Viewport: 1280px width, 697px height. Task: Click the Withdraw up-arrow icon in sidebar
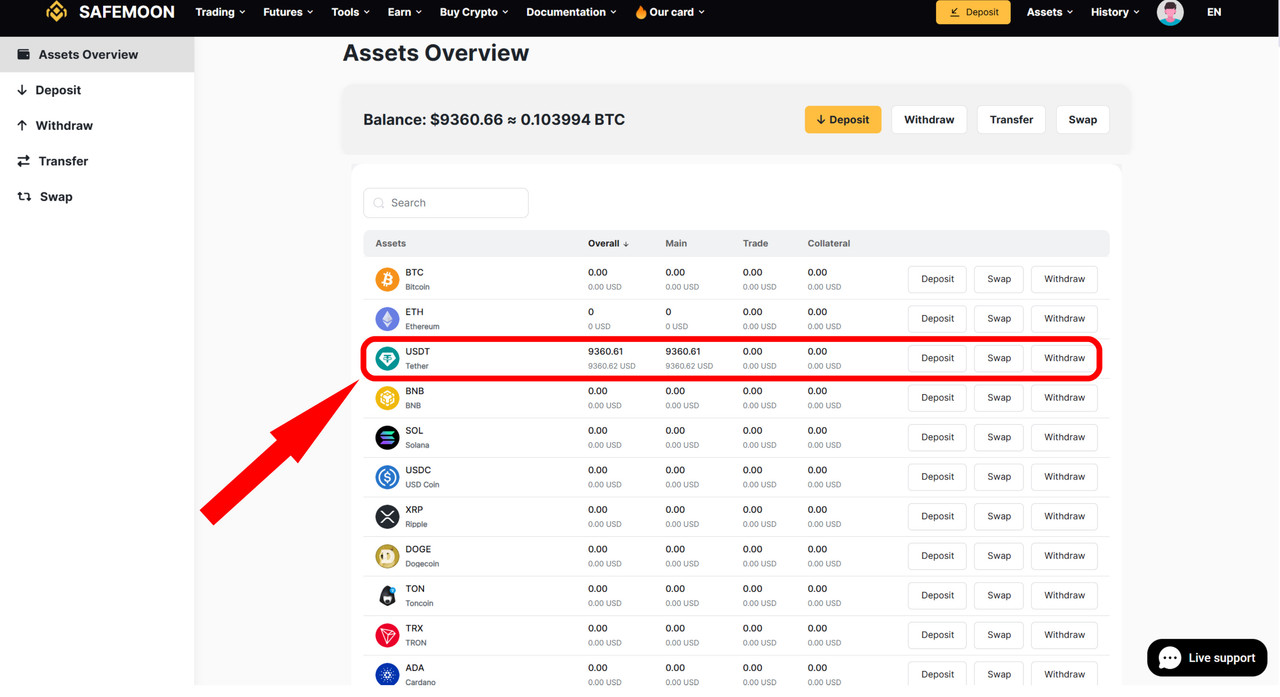22,125
